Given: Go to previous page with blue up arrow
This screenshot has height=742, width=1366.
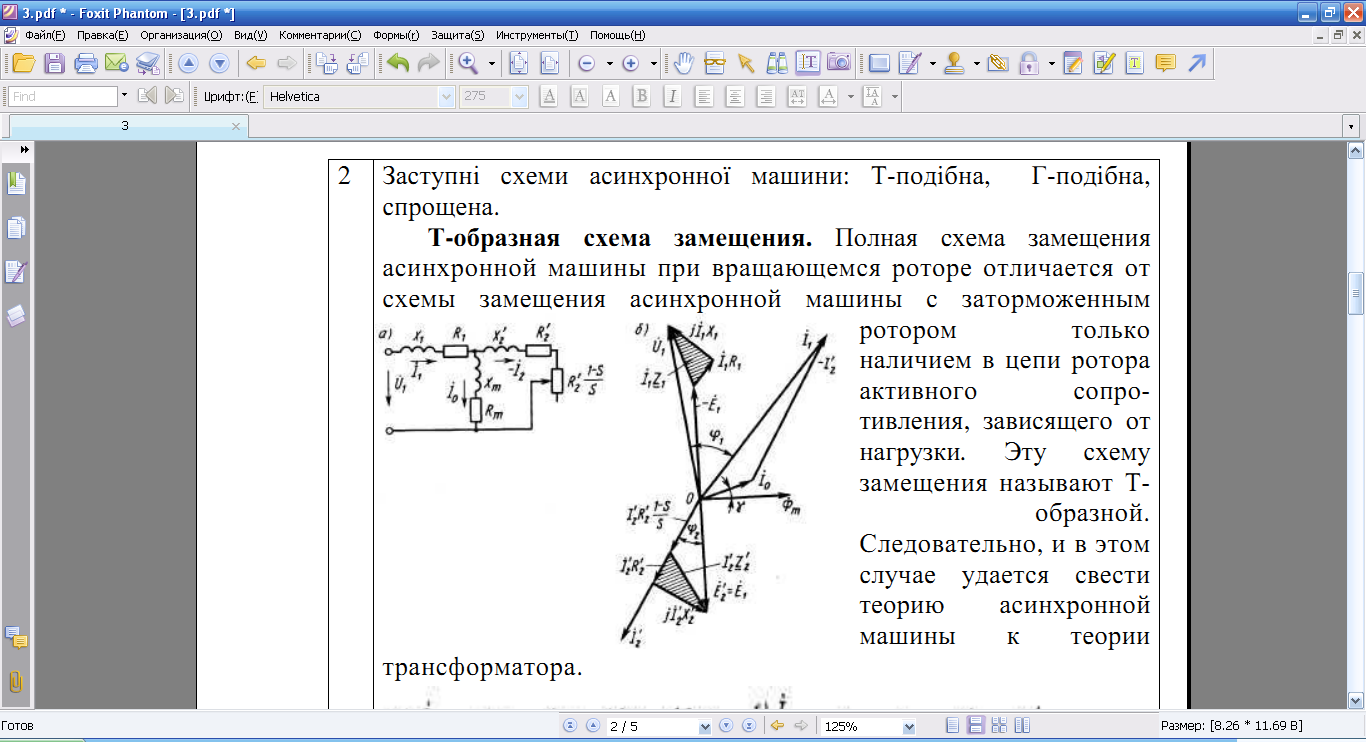Looking at the screenshot, I should click(x=188, y=63).
